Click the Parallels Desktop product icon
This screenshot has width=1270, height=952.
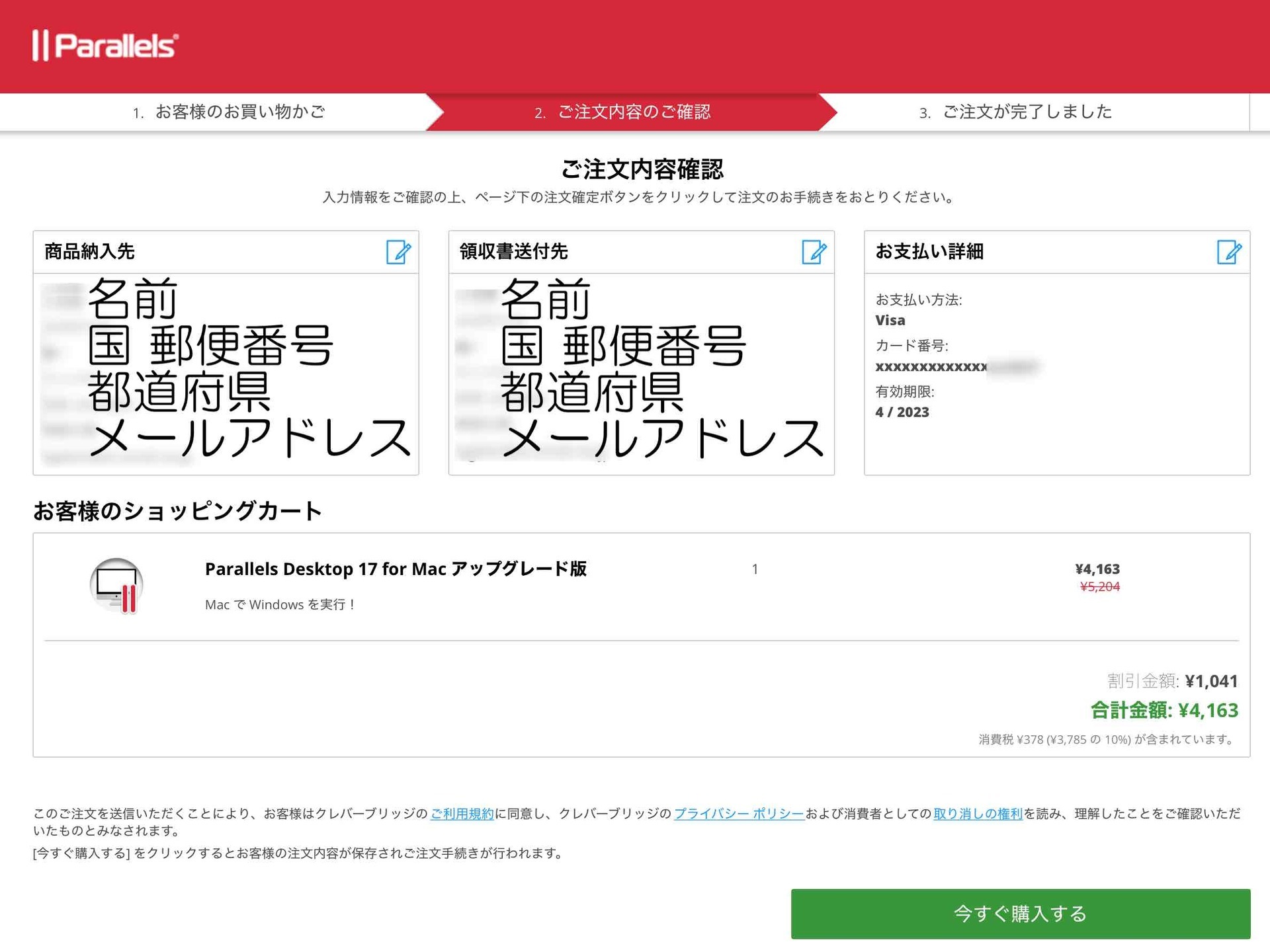[x=117, y=586]
